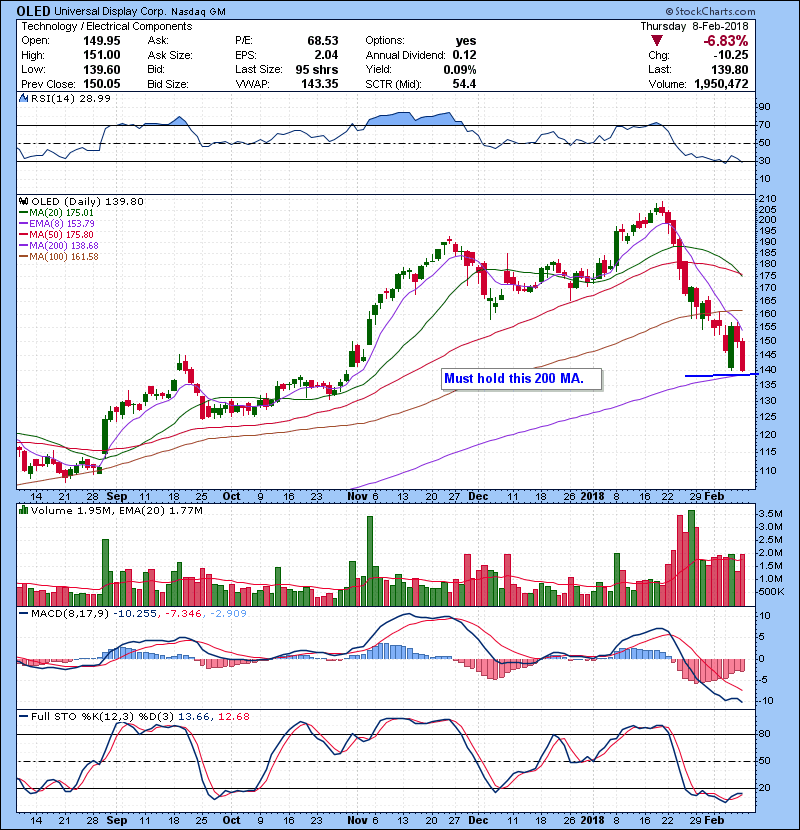Select the High value 151.00

102,55
